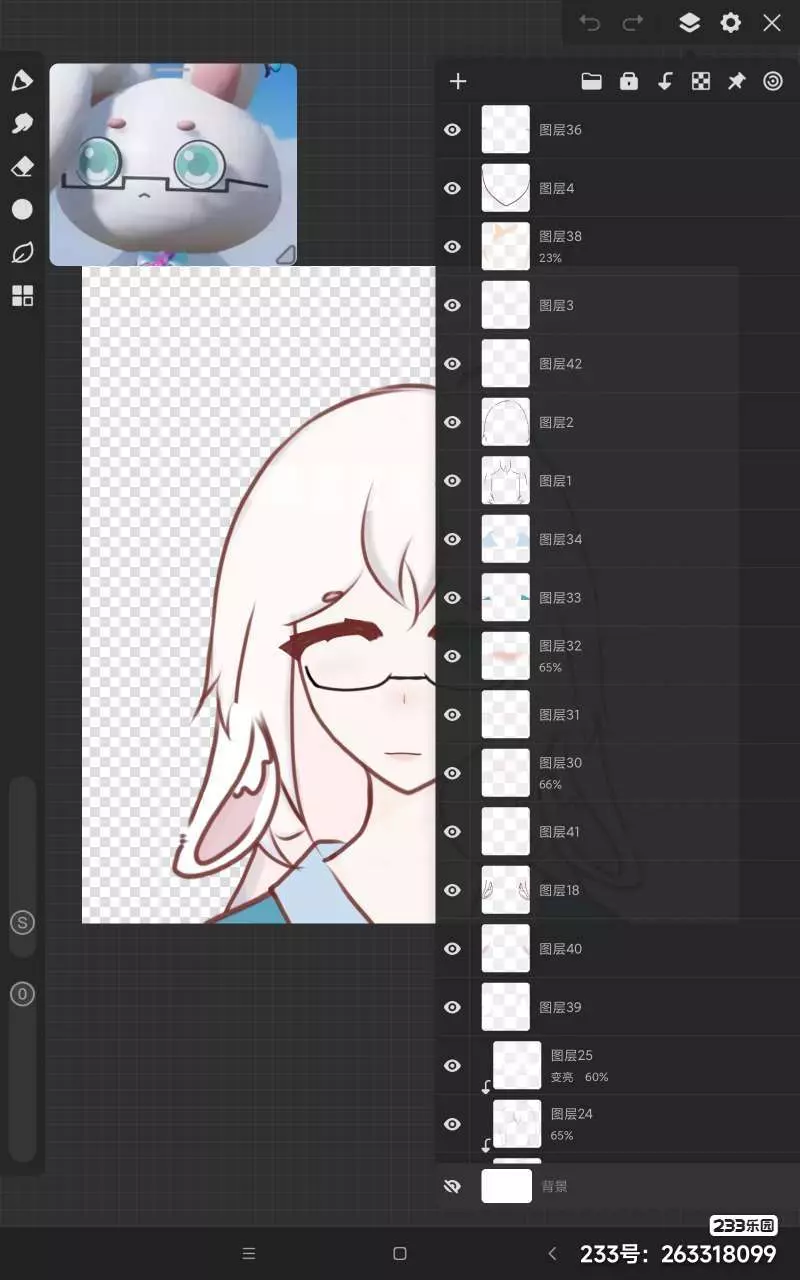Select layer name 图层18
Image resolution: width=800 pixels, height=1280 pixels.
[x=560, y=890]
